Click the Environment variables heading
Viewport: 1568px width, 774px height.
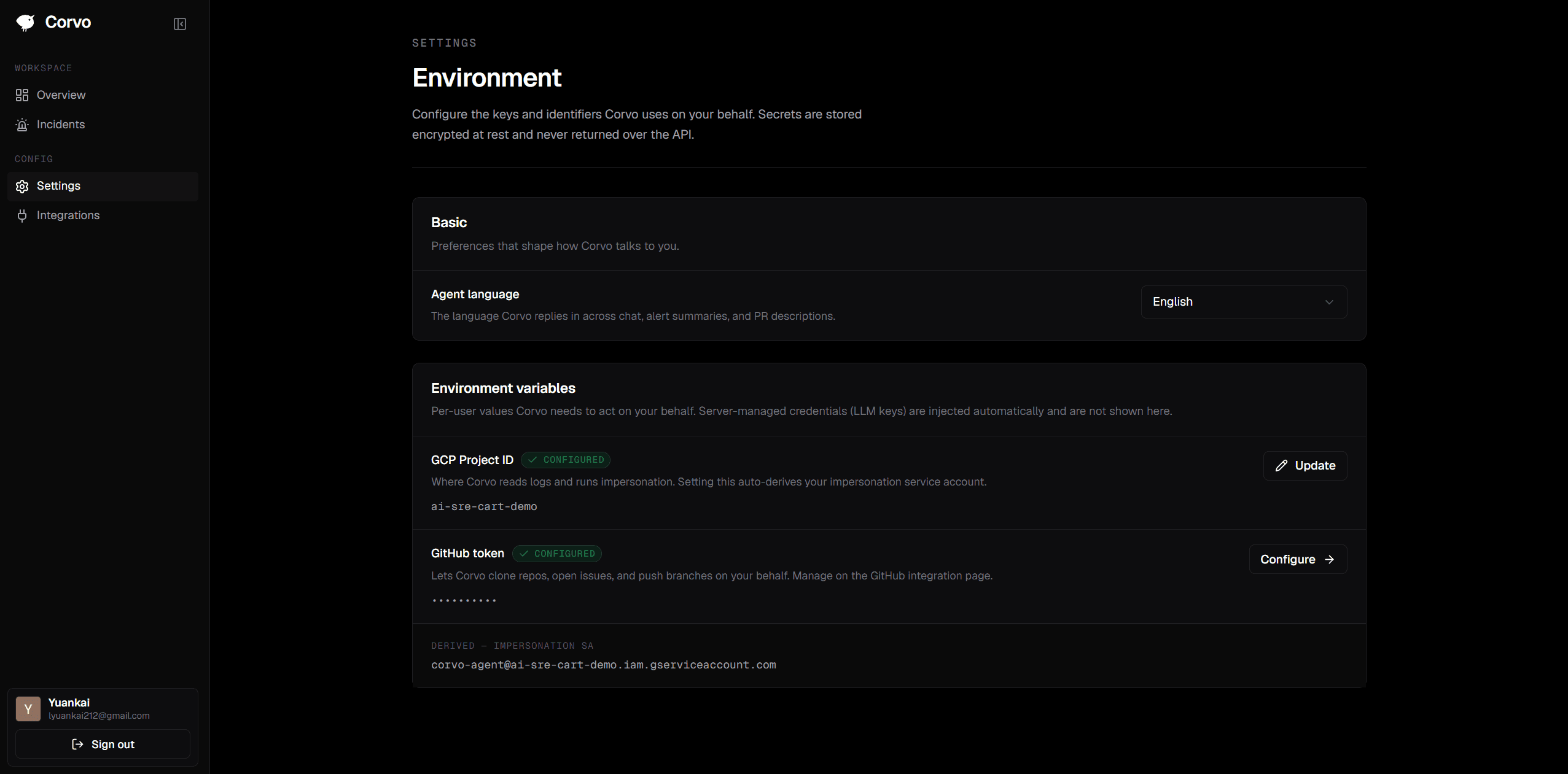click(503, 388)
